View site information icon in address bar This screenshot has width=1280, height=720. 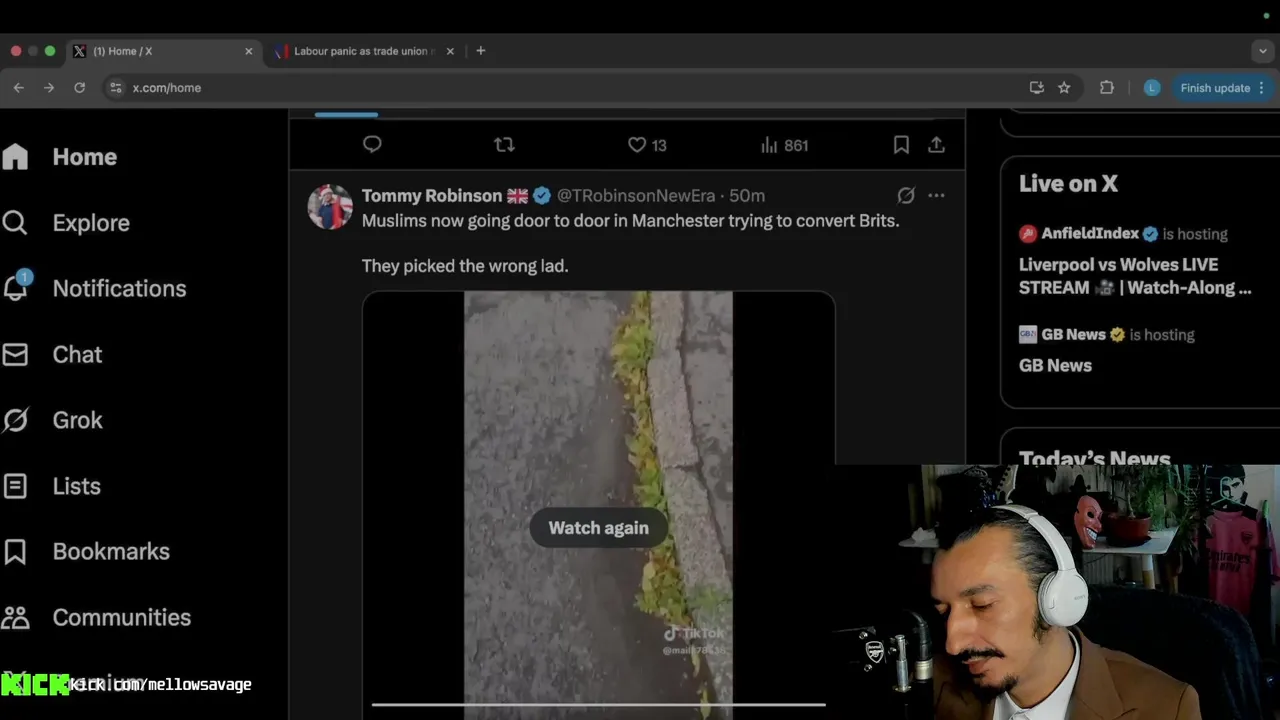116,88
